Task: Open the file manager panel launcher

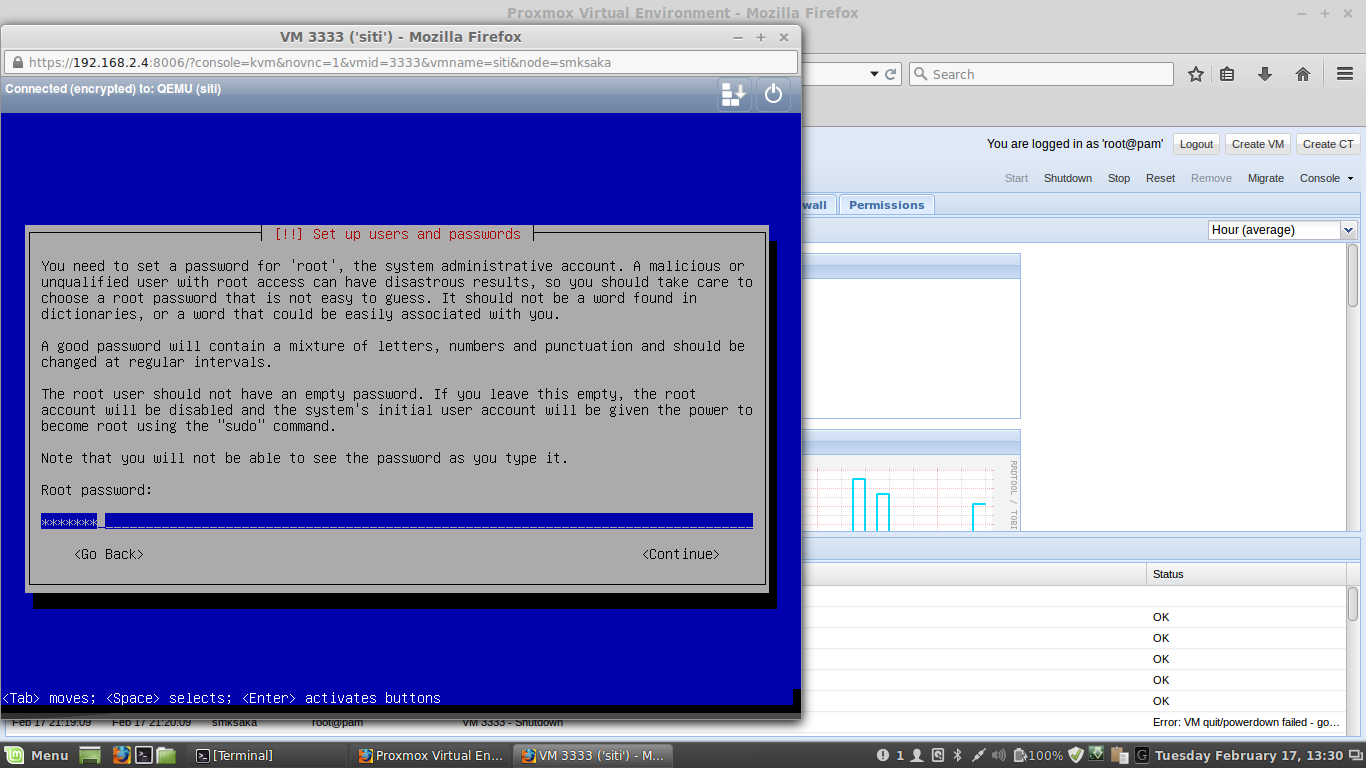Action: point(166,755)
